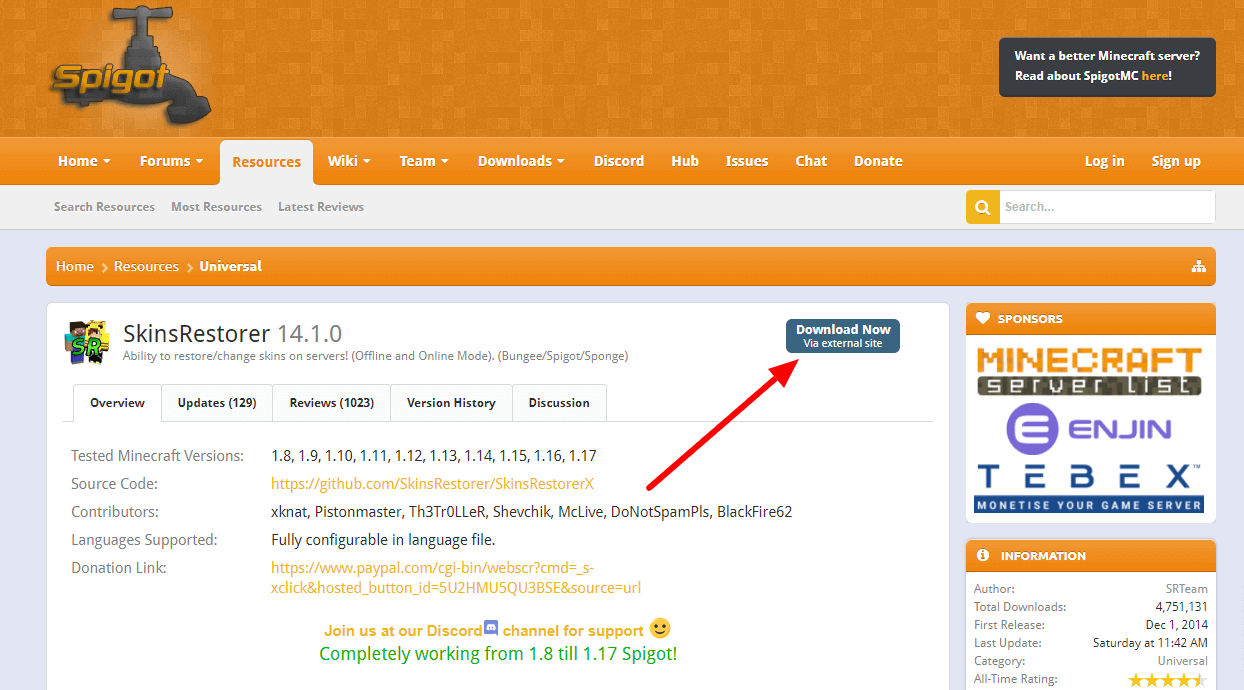
Task: Click into the Search input field
Action: 1106,207
